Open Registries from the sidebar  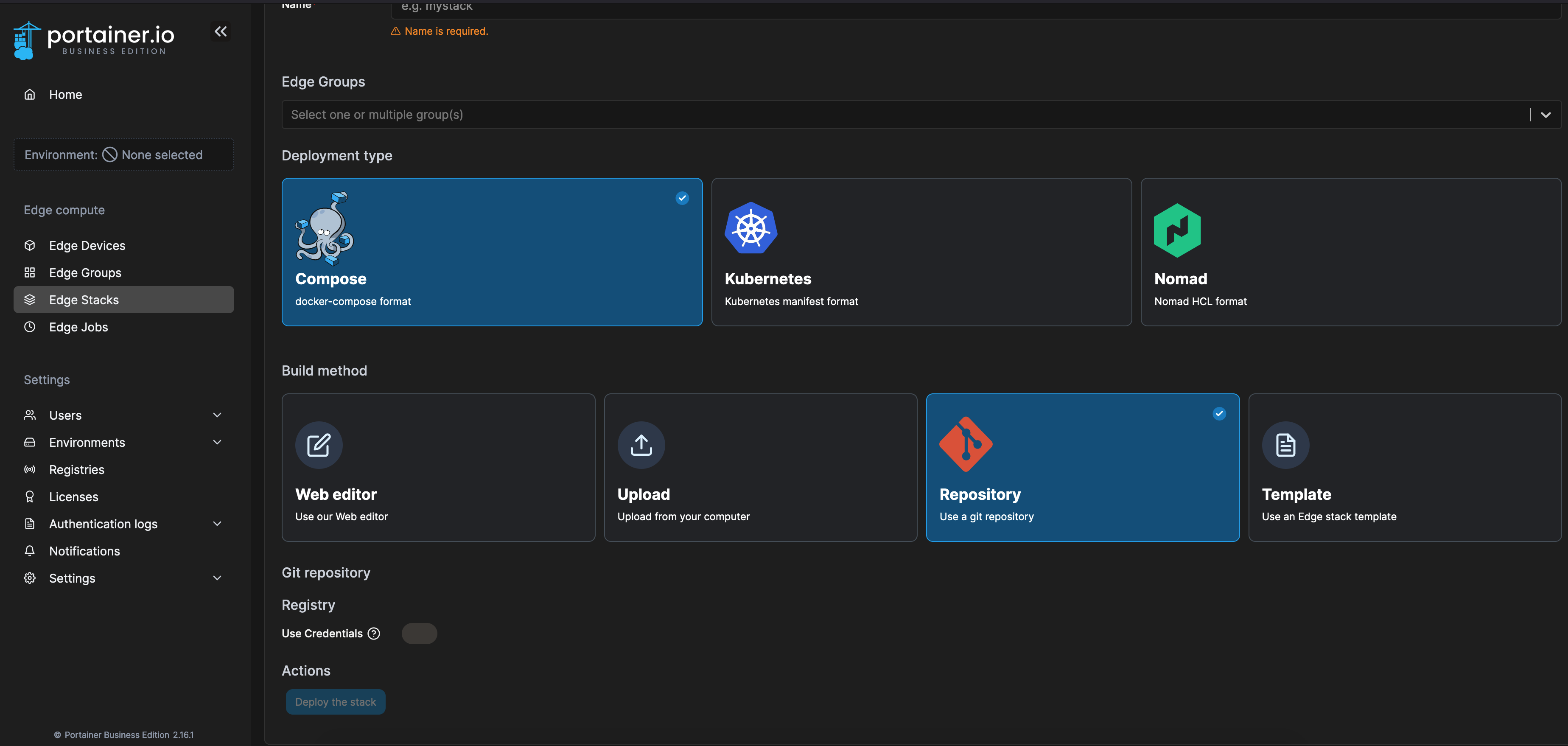77,469
